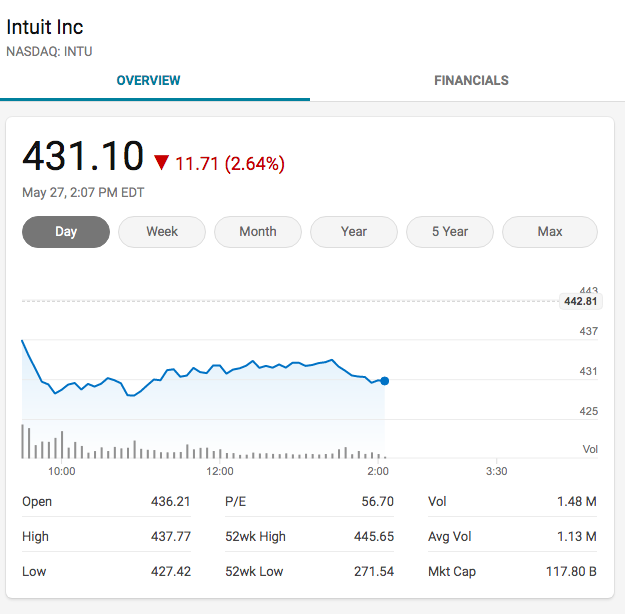Click the blue current-price dot on chart
Viewport: 625px width, 614px height.
(x=385, y=381)
